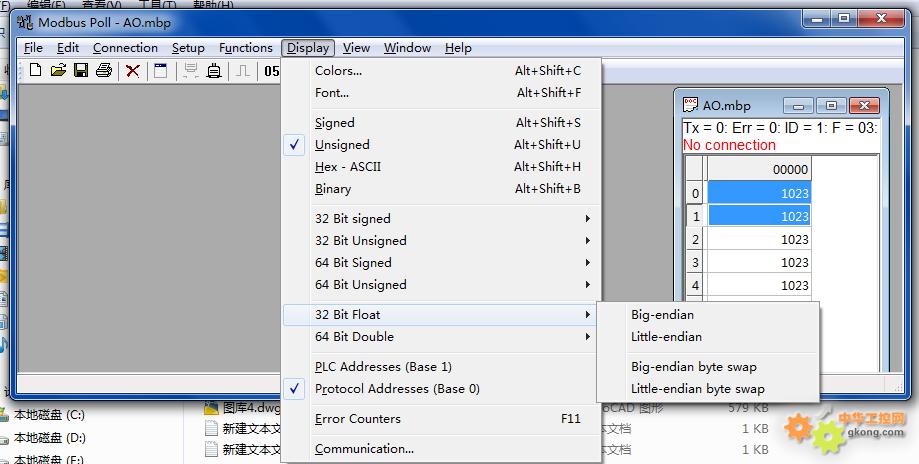Select drive 本地磁盘 (C:) in Explorer
919x464 pixels.
tap(50, 415)
